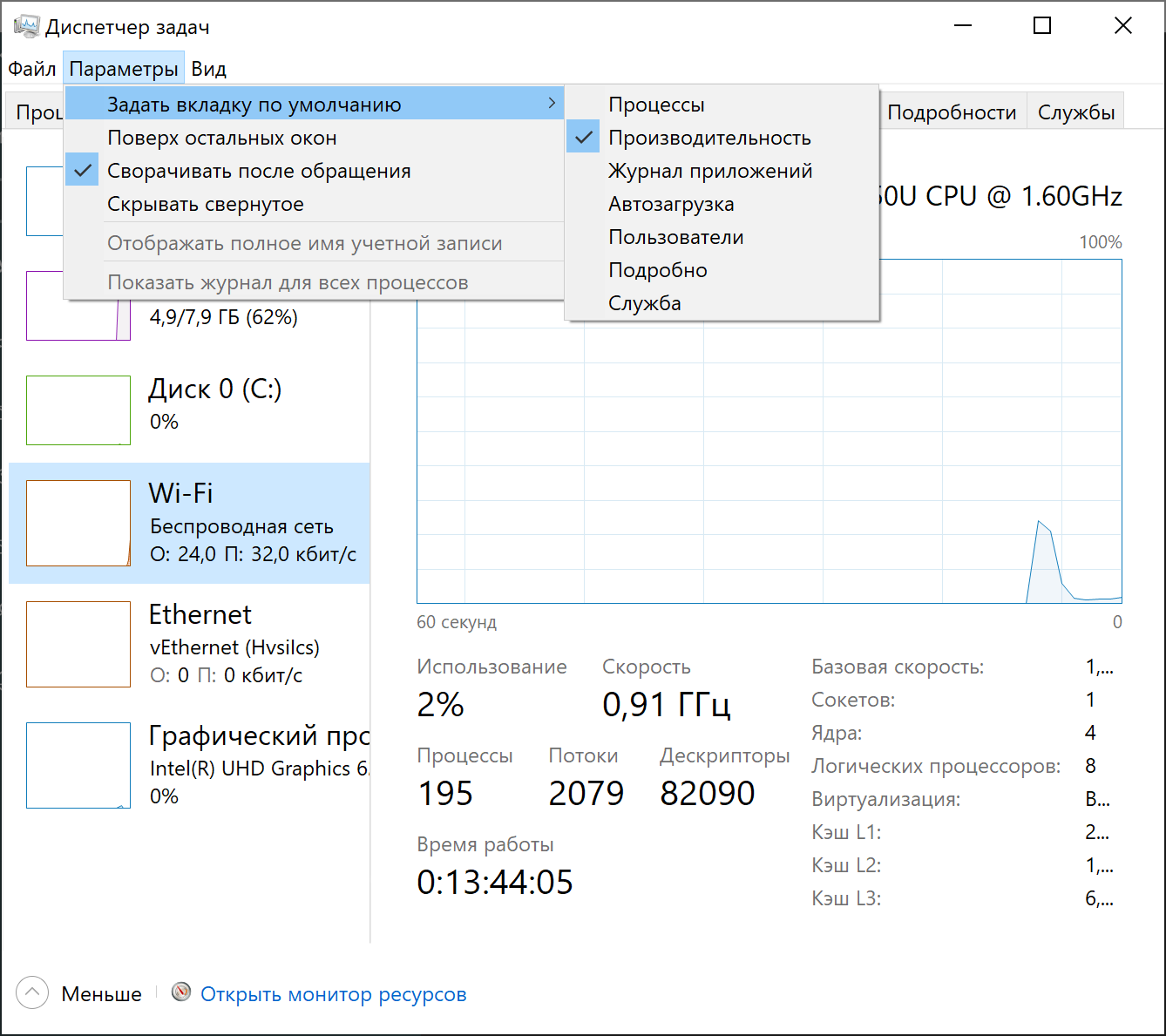Select the Графический процессор graph thumbnail
1166x1036 pixels.
(78, 765)
